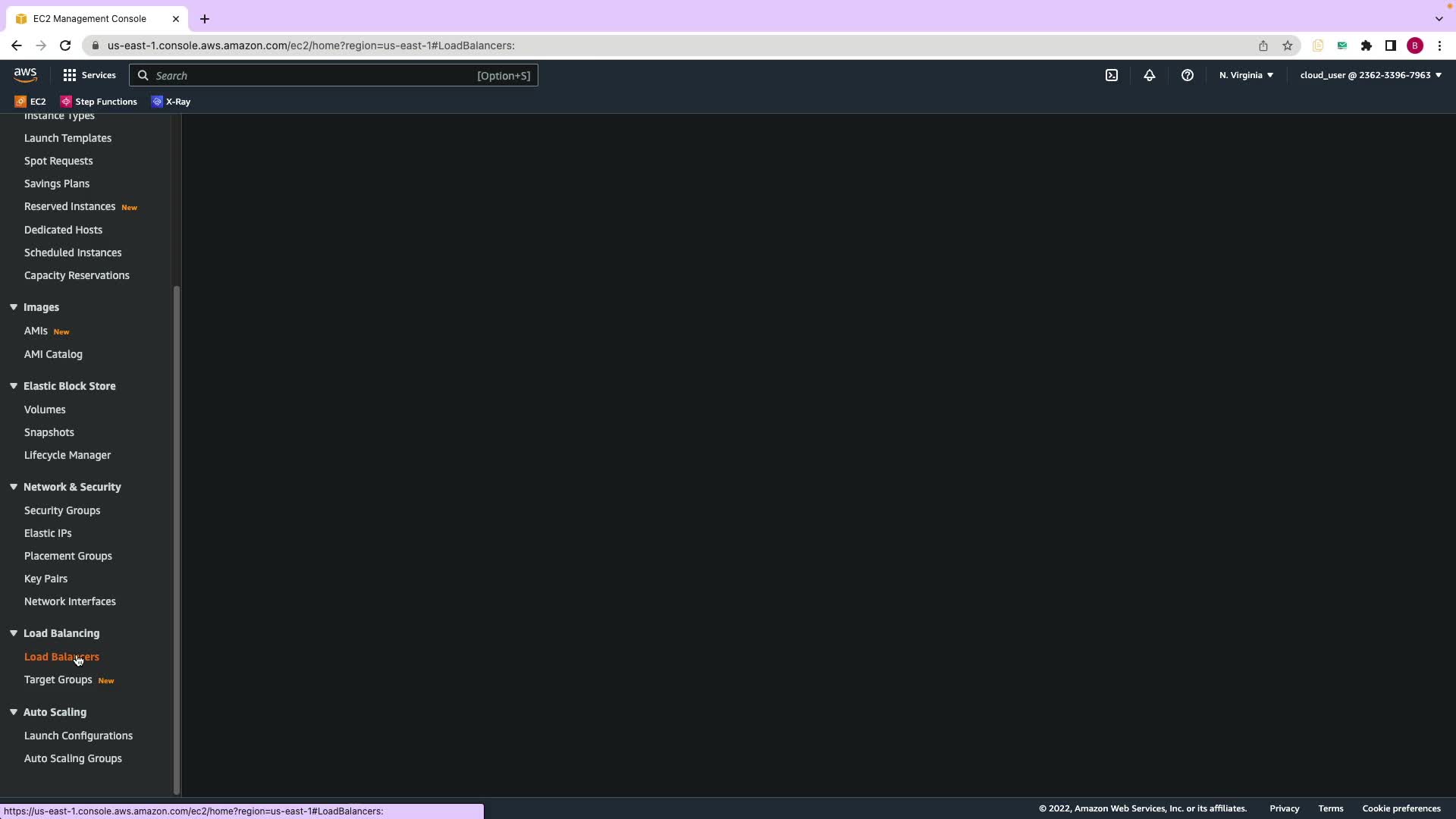Viewport: 1456px width, 819px height.
Task: Open the notifications bell
Action: [x=1150, y=75]
